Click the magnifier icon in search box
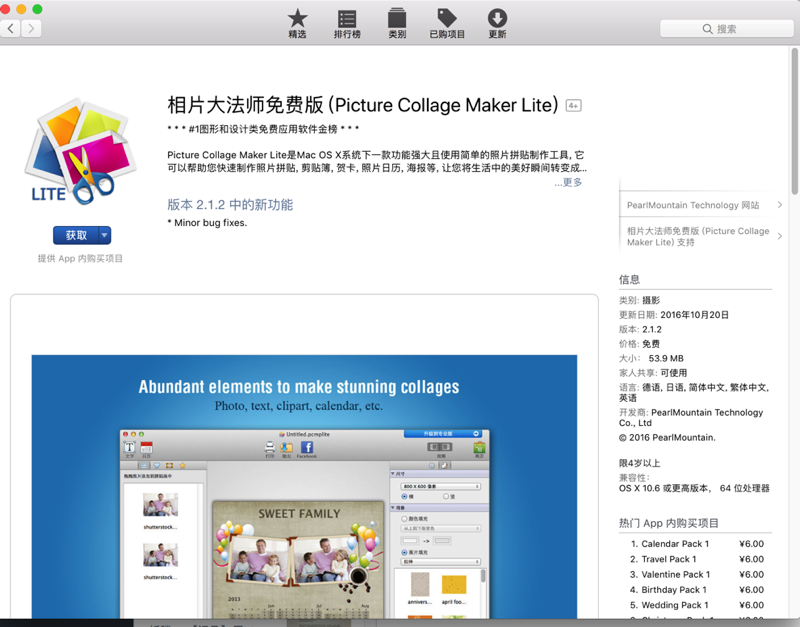The height and width of the screenshot is (627, 800). click(x=707, y=29)
